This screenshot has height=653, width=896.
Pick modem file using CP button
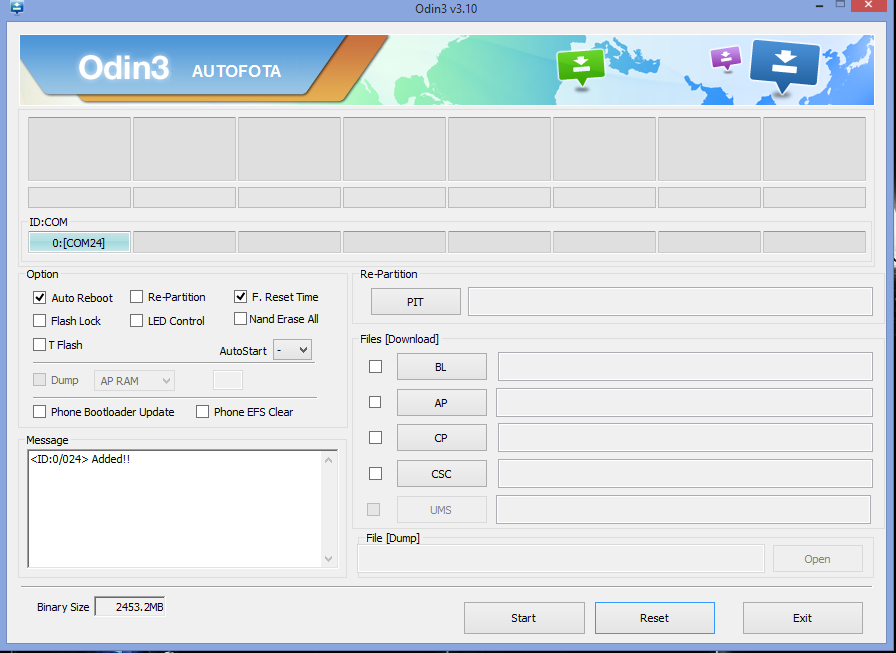click(442, 438)
